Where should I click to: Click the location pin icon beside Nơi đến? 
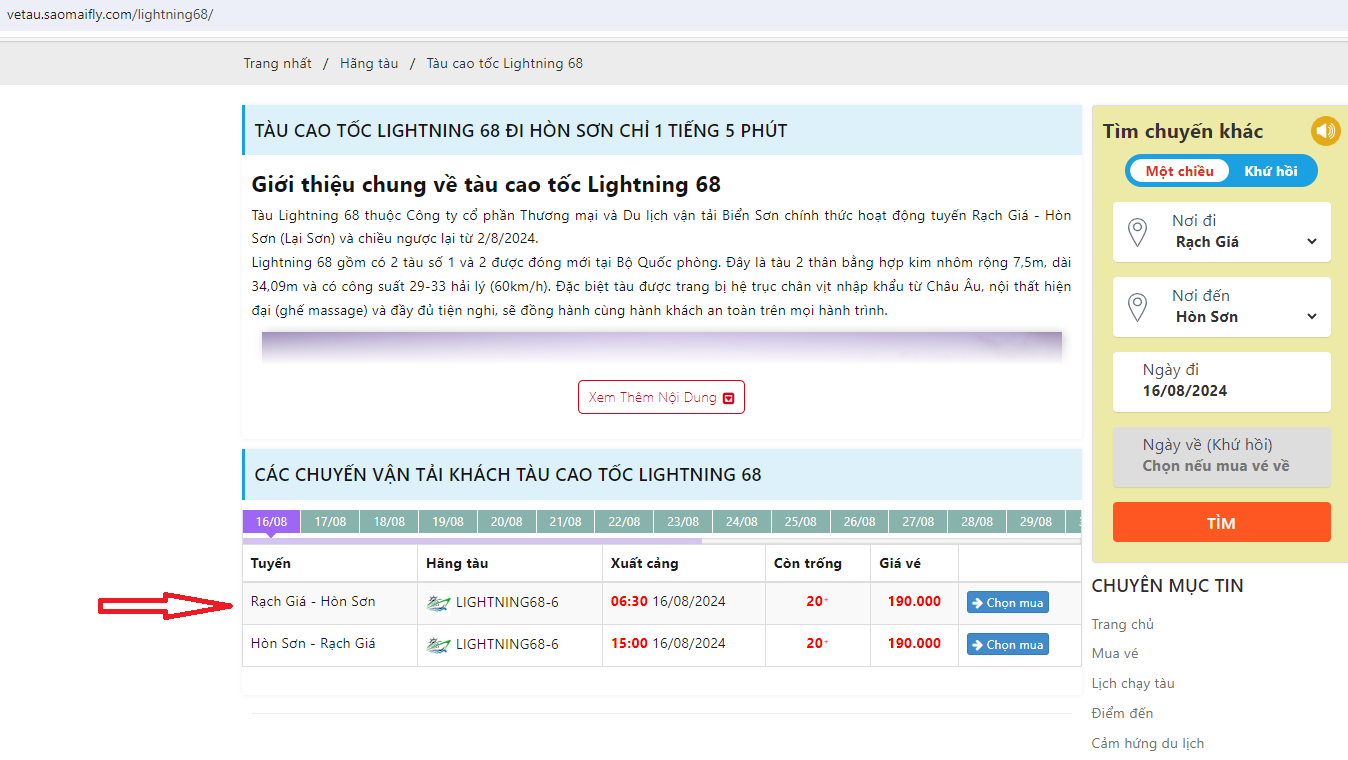pyautogui.click(x=1137, y=308)
